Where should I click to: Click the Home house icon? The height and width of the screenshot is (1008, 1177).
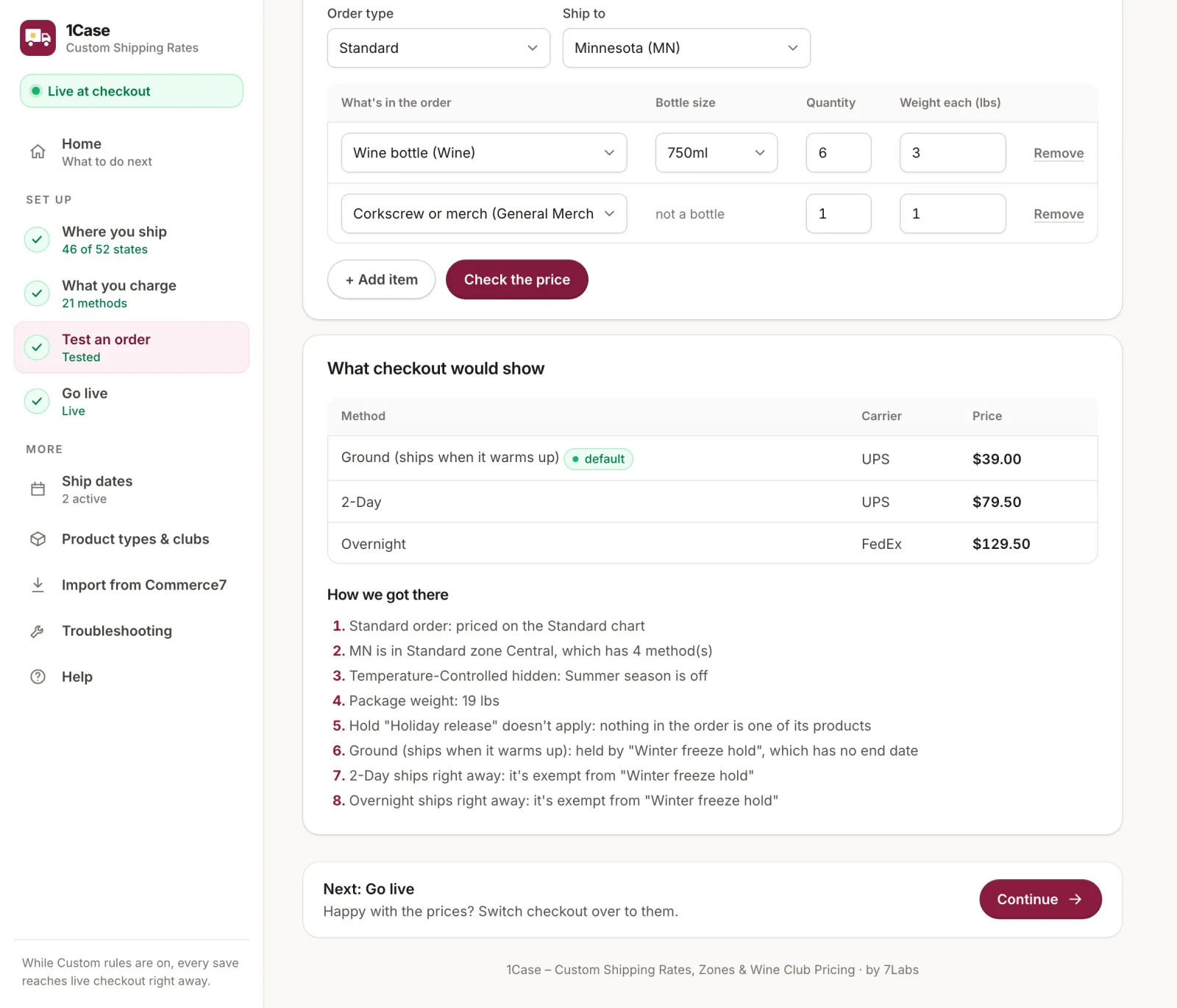38,152
